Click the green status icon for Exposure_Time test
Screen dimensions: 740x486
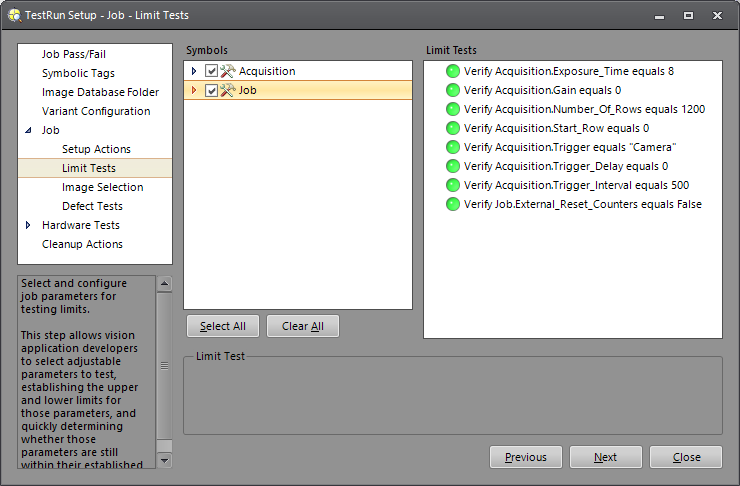click(453, 71)
